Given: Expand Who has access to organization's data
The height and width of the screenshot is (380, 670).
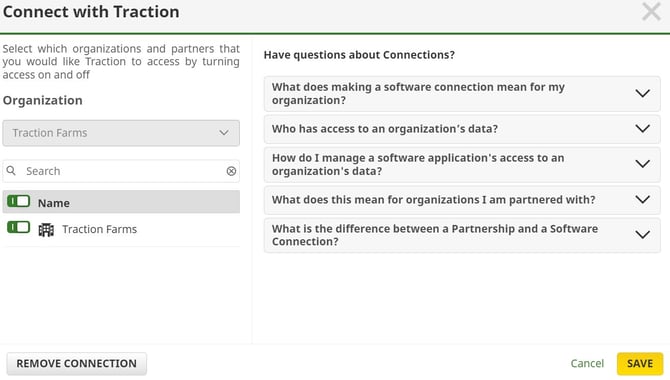Looking at the screenshot, I should click(462, 129).
